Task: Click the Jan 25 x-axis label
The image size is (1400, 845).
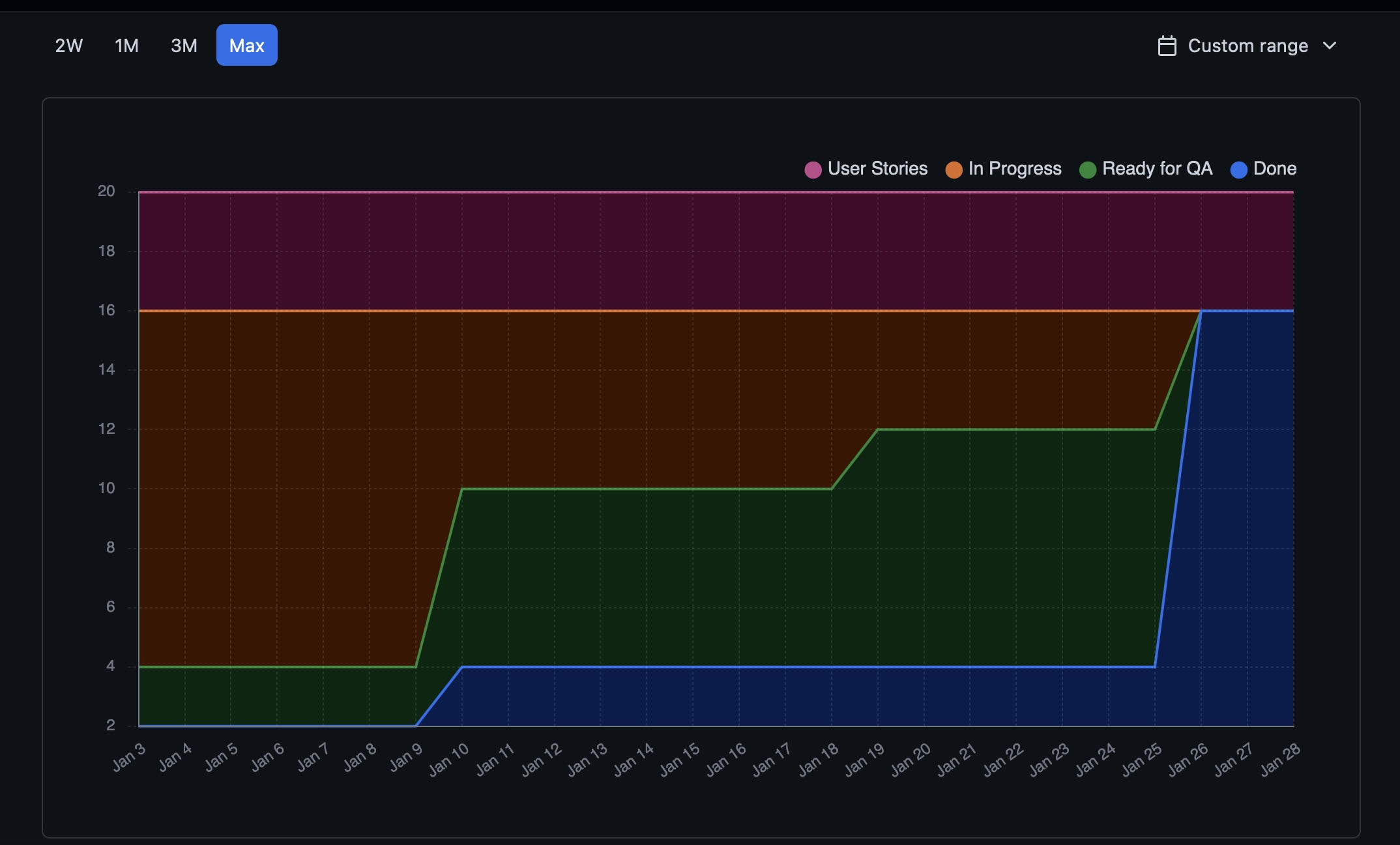Action: point(1142,760)
